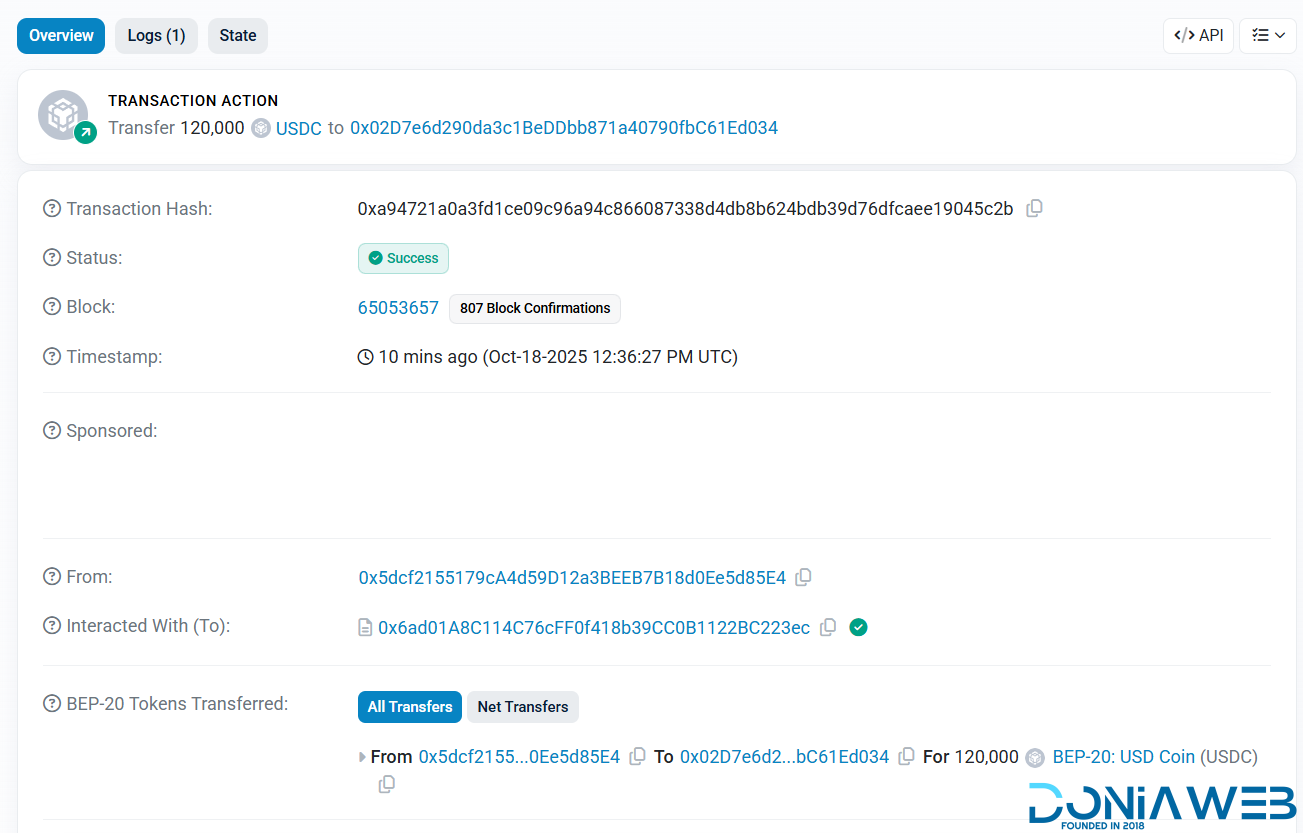Click the copy icon below the transfer row
Viewport: 1303px width, 833px height.
coord(387,784)
